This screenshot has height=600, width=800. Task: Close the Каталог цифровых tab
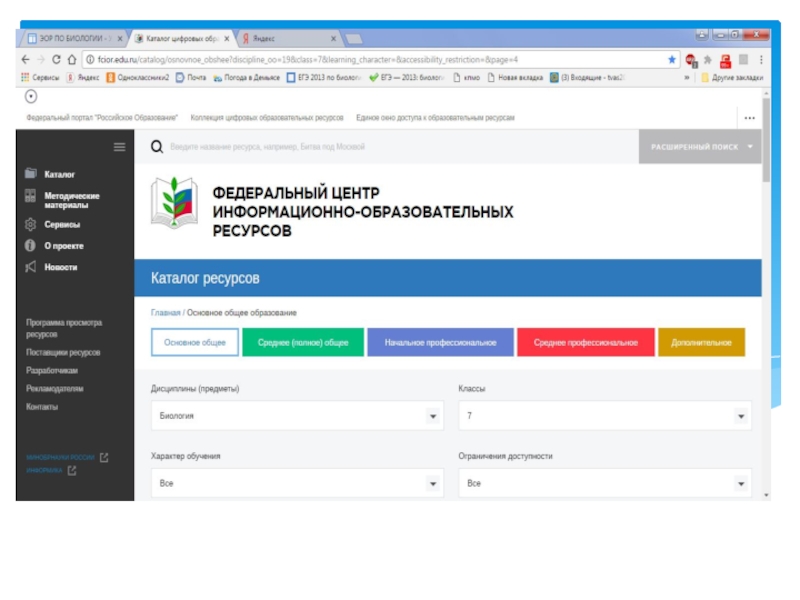227,39
